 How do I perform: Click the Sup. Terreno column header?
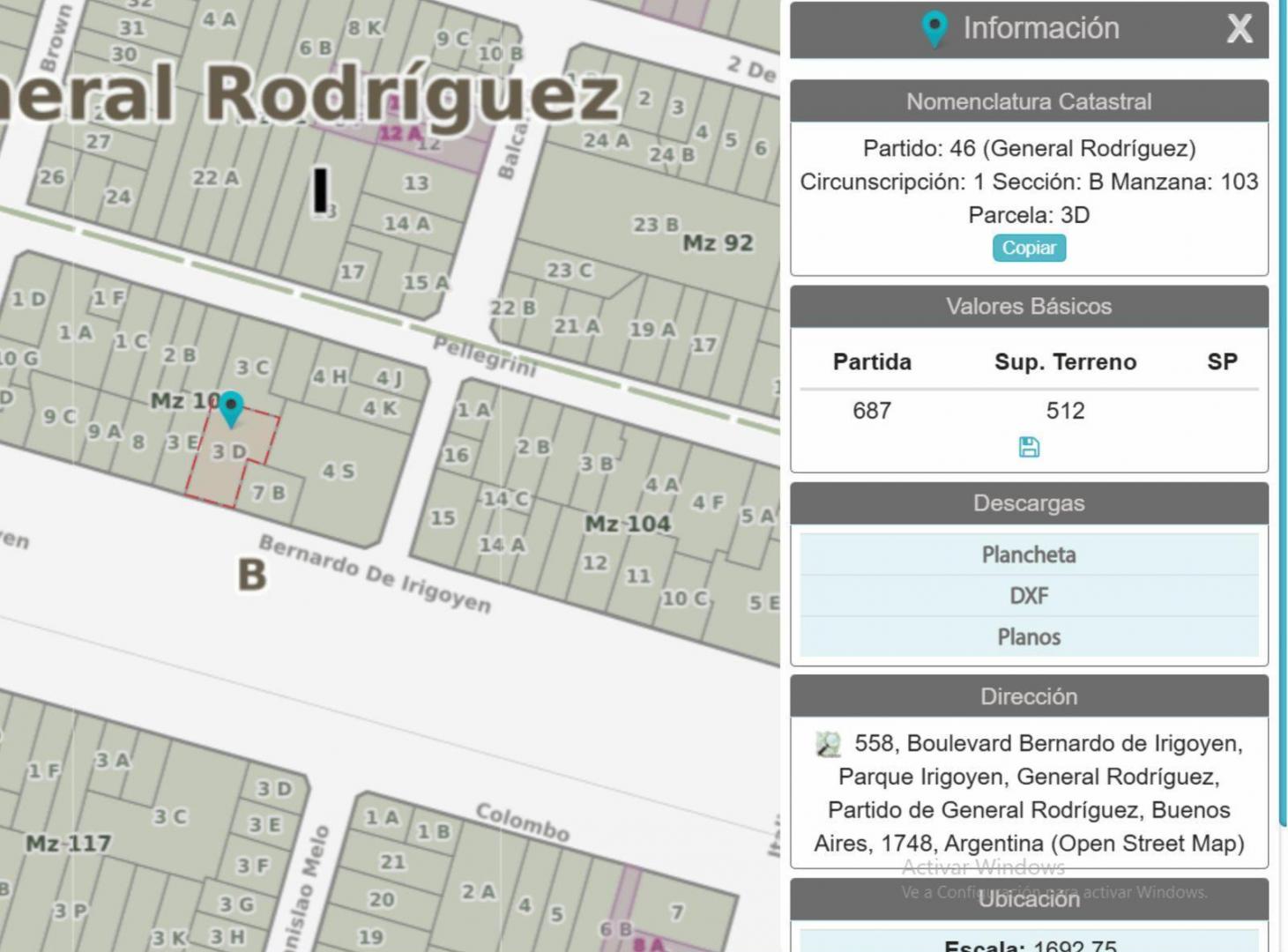(1065, 362)
